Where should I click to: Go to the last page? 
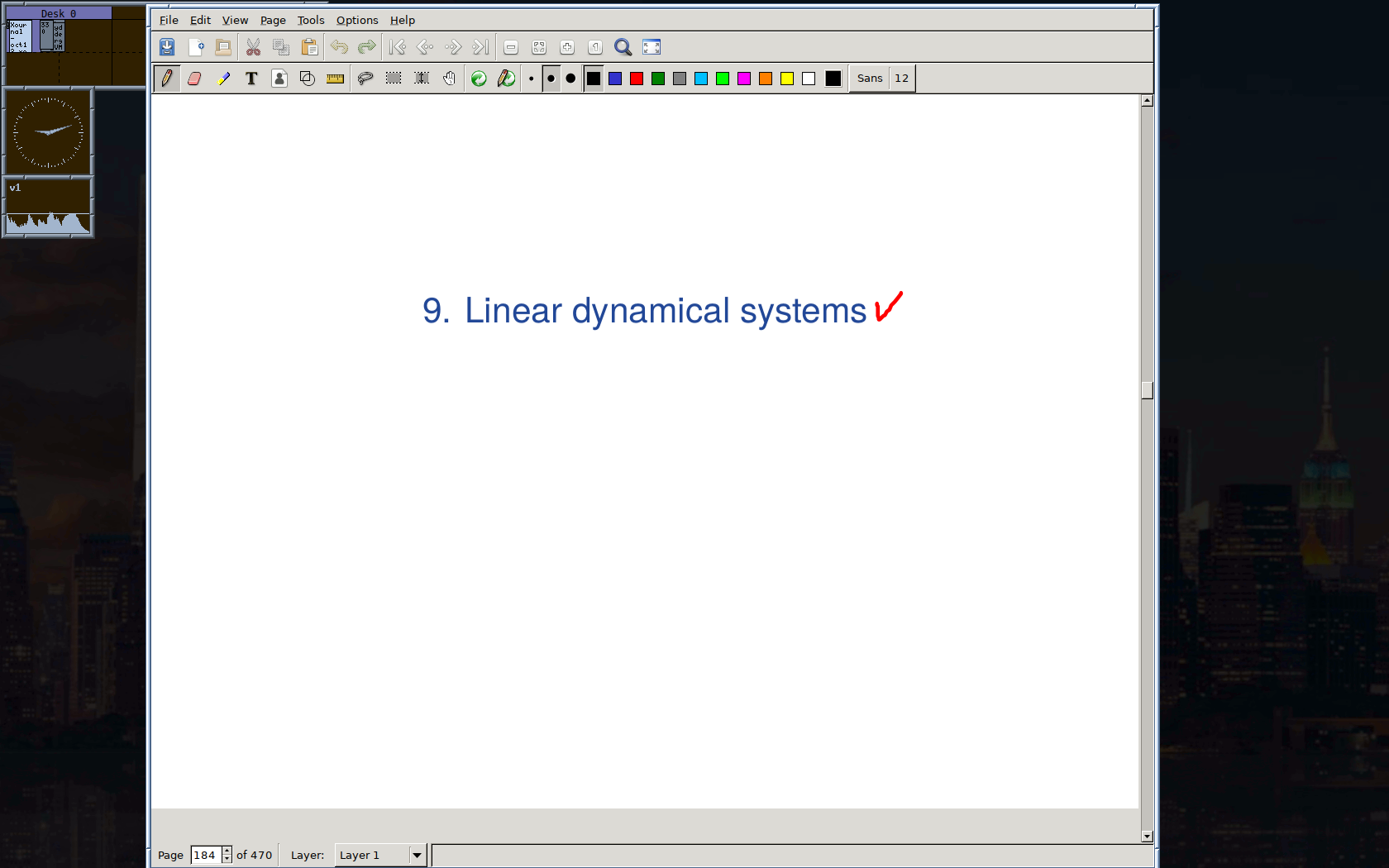(480, 47)
